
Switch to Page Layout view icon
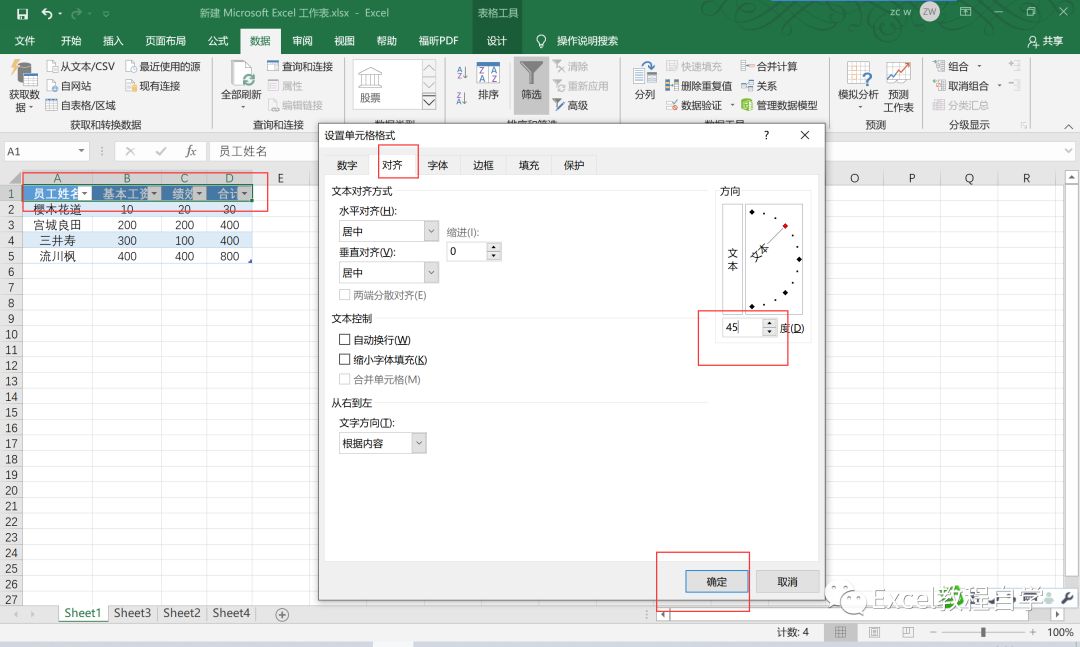pos(874,632)
